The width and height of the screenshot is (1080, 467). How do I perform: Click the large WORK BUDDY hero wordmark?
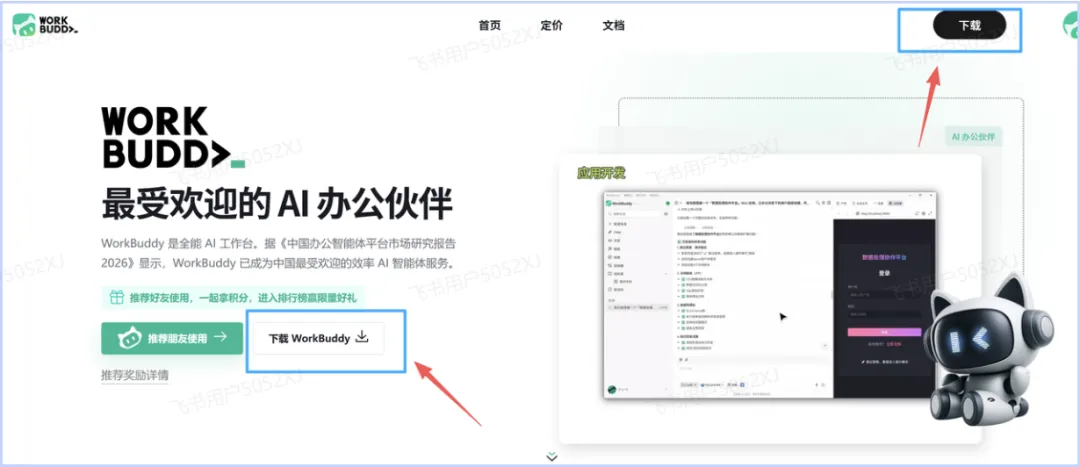(172, 138)
